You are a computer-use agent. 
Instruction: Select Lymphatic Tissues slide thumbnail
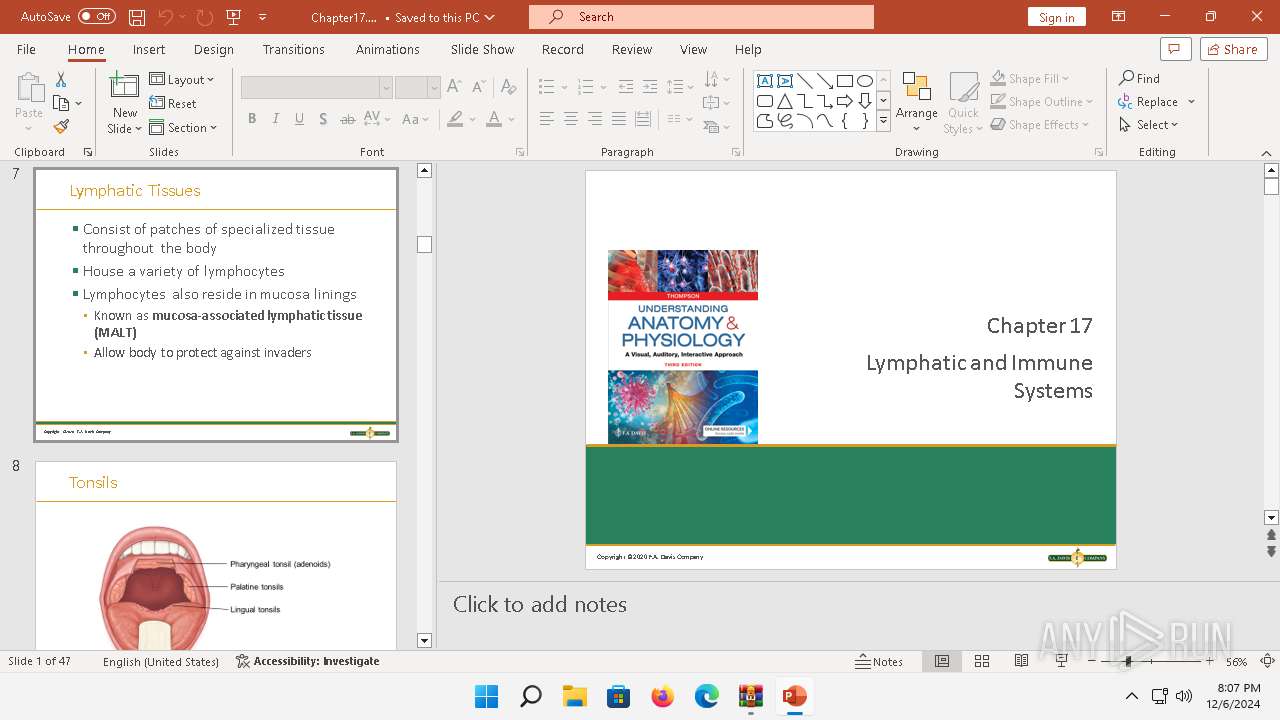[216, 304]
